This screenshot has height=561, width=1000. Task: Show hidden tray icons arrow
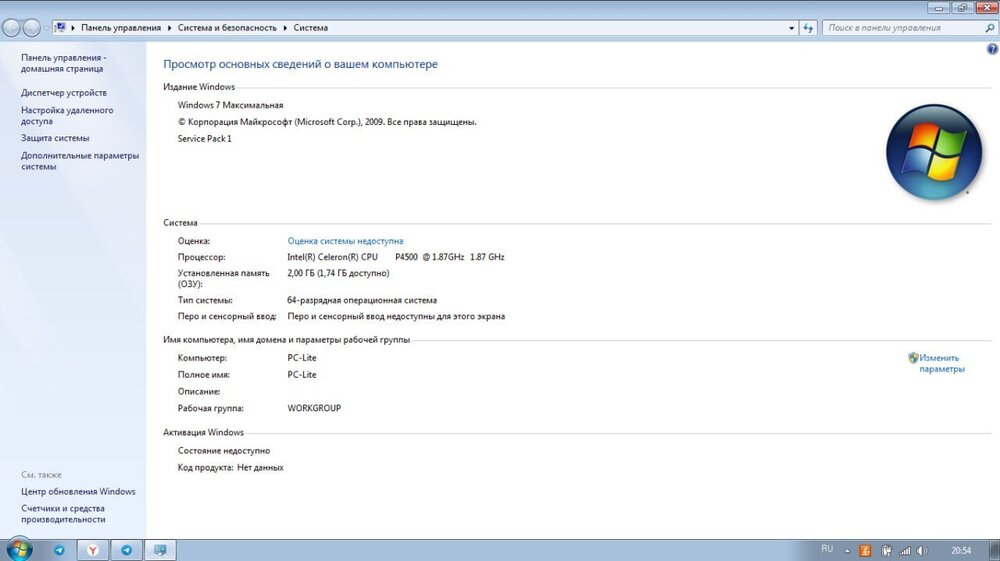point(847,551)
